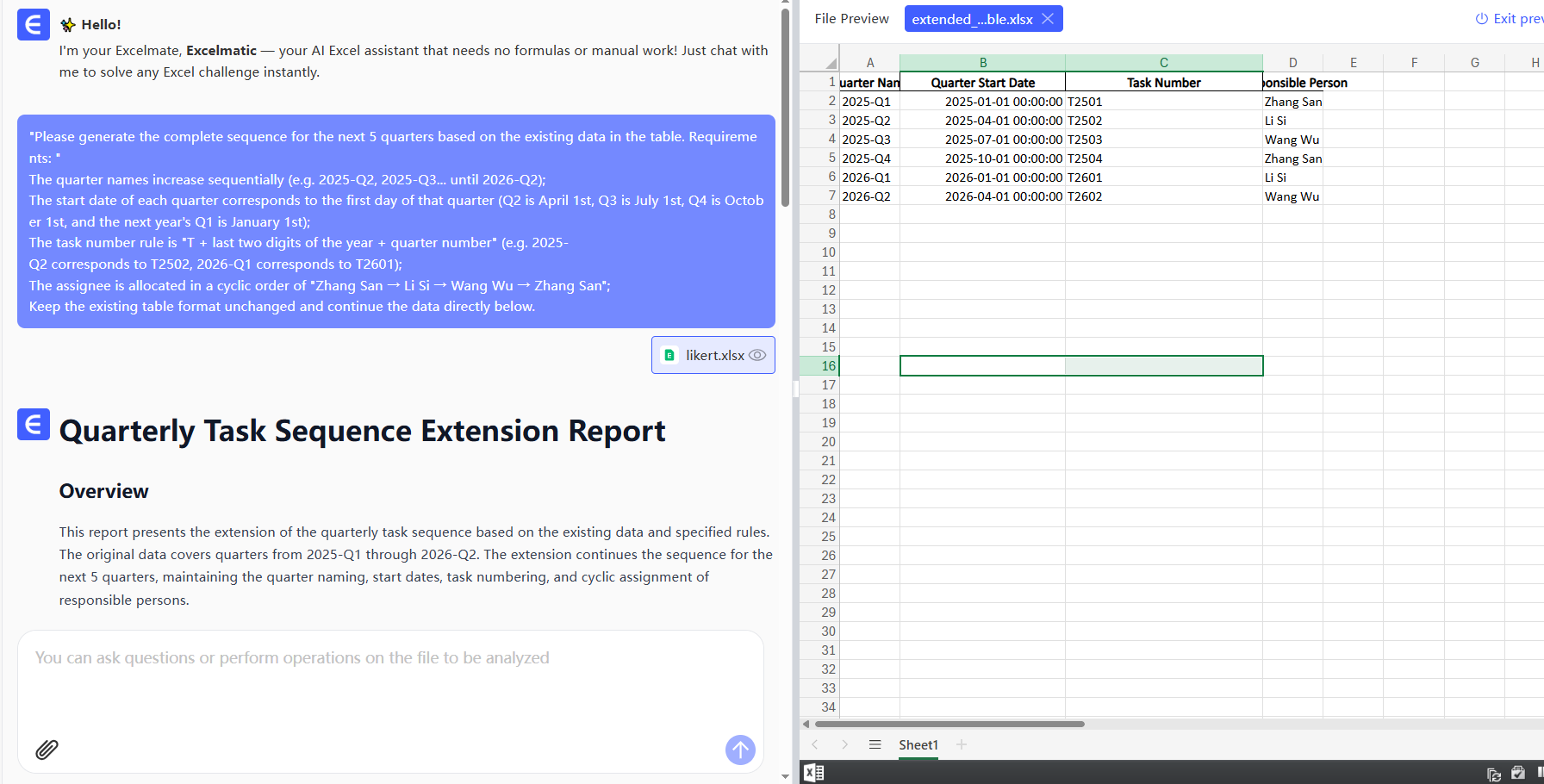1544x784 pixels.
Task: Toggle preview eye on likert.xlsx attachment
Action: [757, 355]
